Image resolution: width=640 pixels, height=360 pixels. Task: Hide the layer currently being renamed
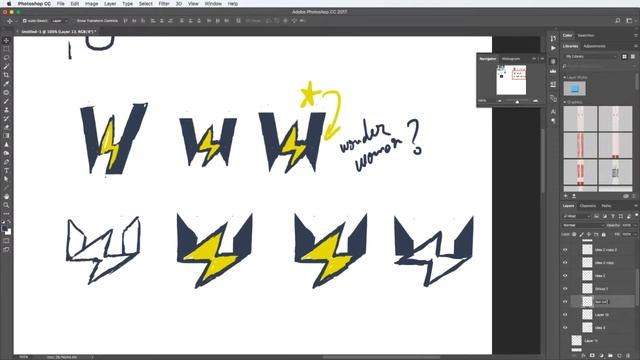point(565,302)
